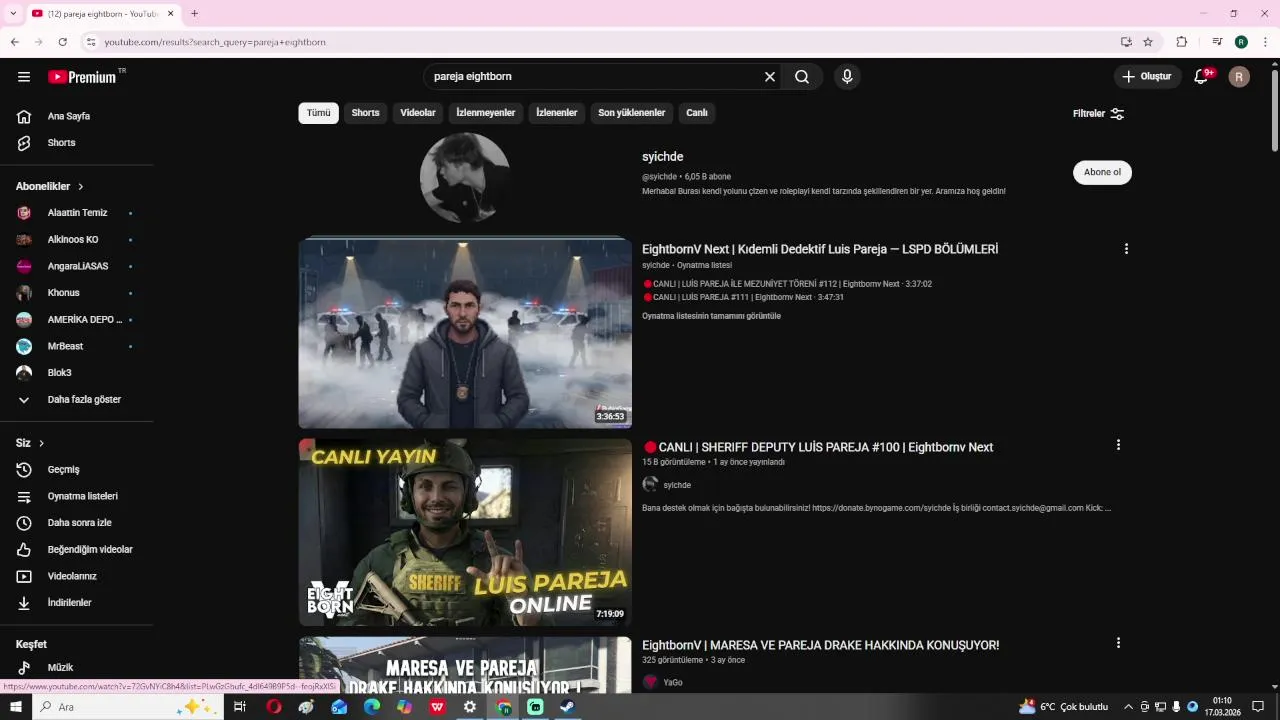Open Opera browser from taskbar
This screenshot has width=1280, height=720.
pos(274,707)
